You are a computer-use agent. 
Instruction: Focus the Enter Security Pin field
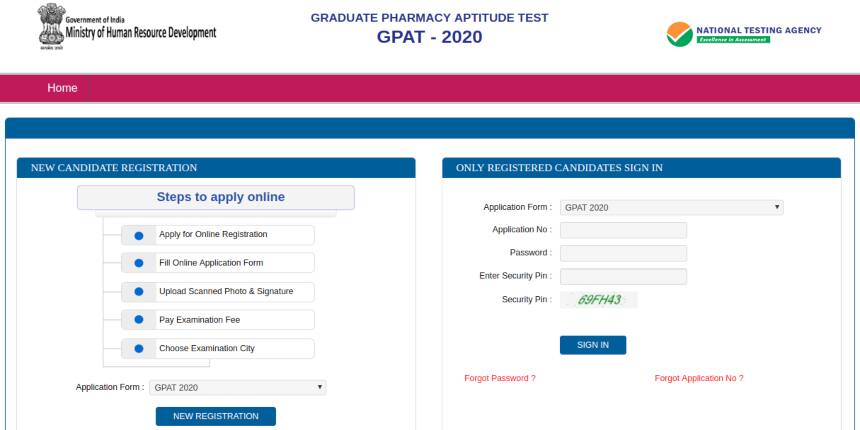[x=623, y=276]
